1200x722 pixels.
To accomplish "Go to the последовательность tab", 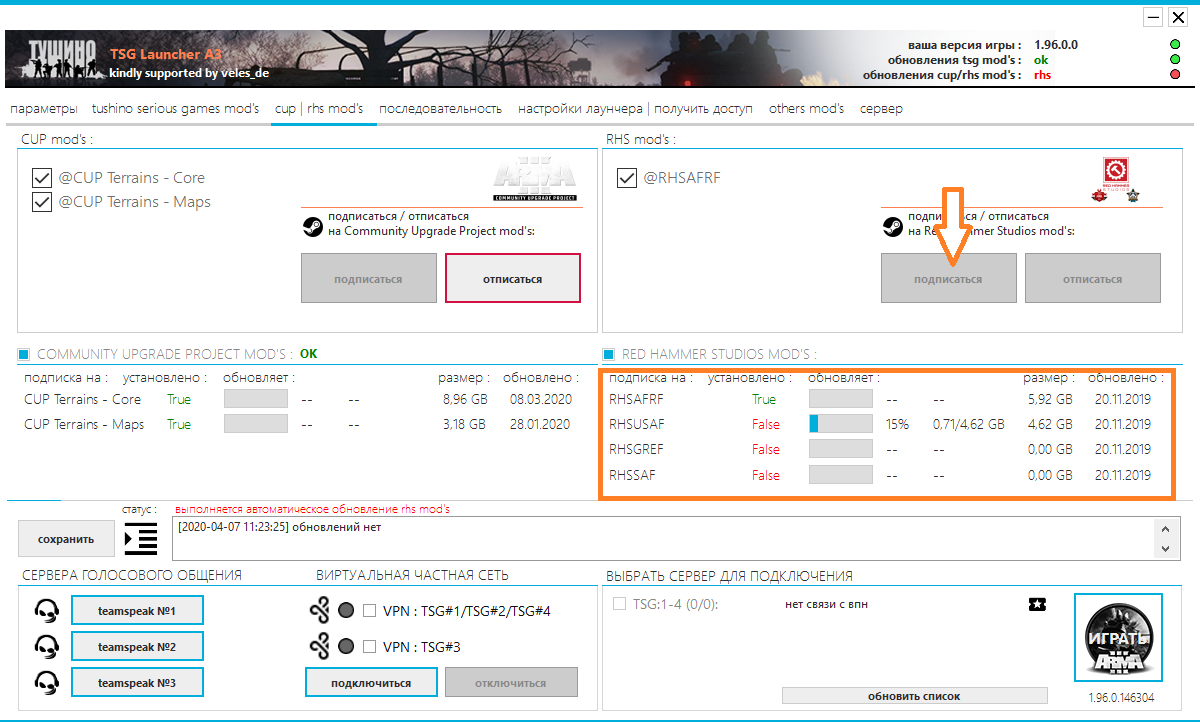I will click(440, 109).
